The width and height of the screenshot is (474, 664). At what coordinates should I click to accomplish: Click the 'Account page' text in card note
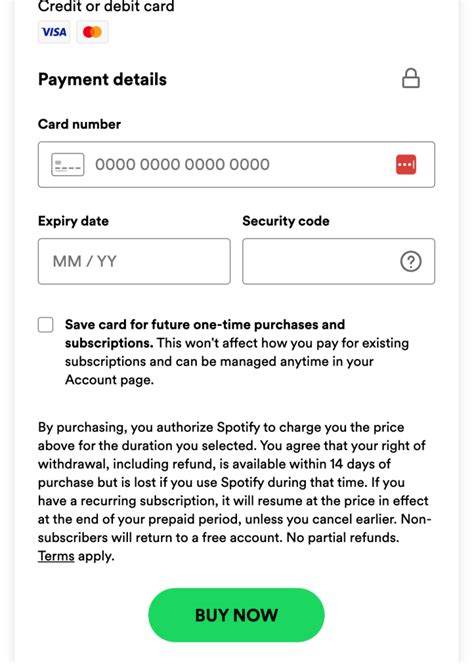click(109, 380)
